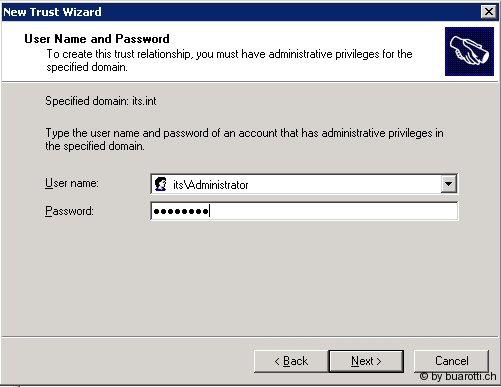Focus the Password input field

304,211
